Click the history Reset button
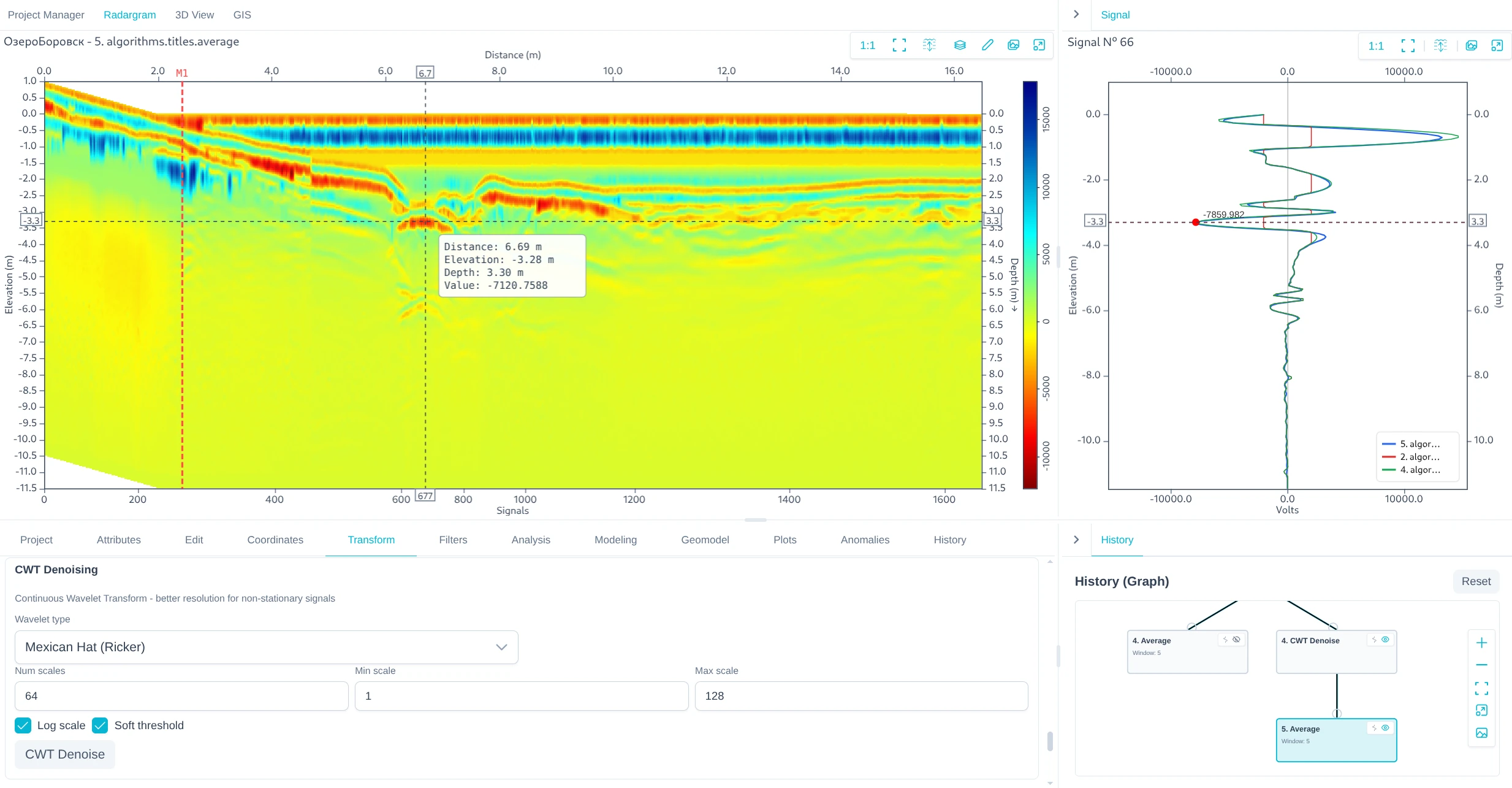This screenshot has width=1512, height=788. point(1475,581)
